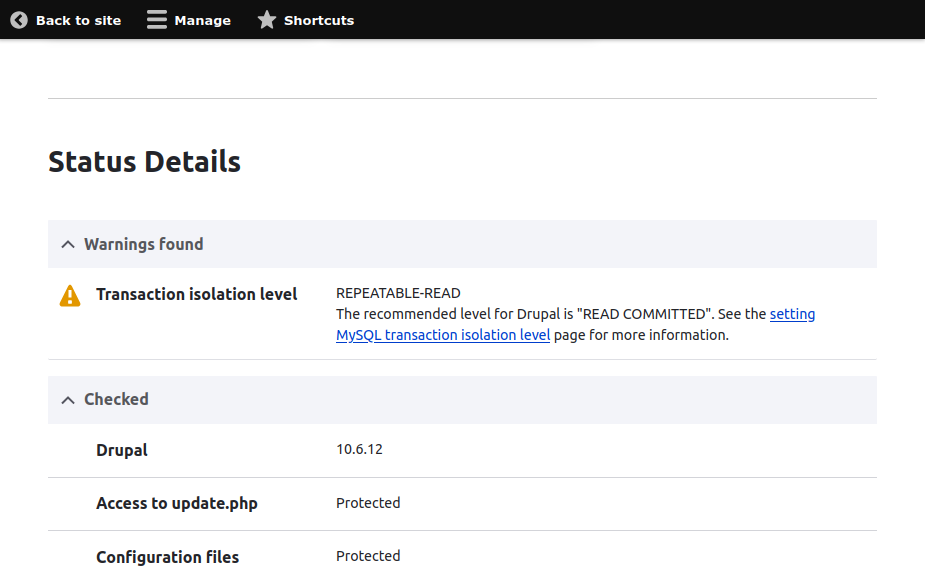
Task: Click Protected value for Access to update.php
Action: (x=368, y=503)
